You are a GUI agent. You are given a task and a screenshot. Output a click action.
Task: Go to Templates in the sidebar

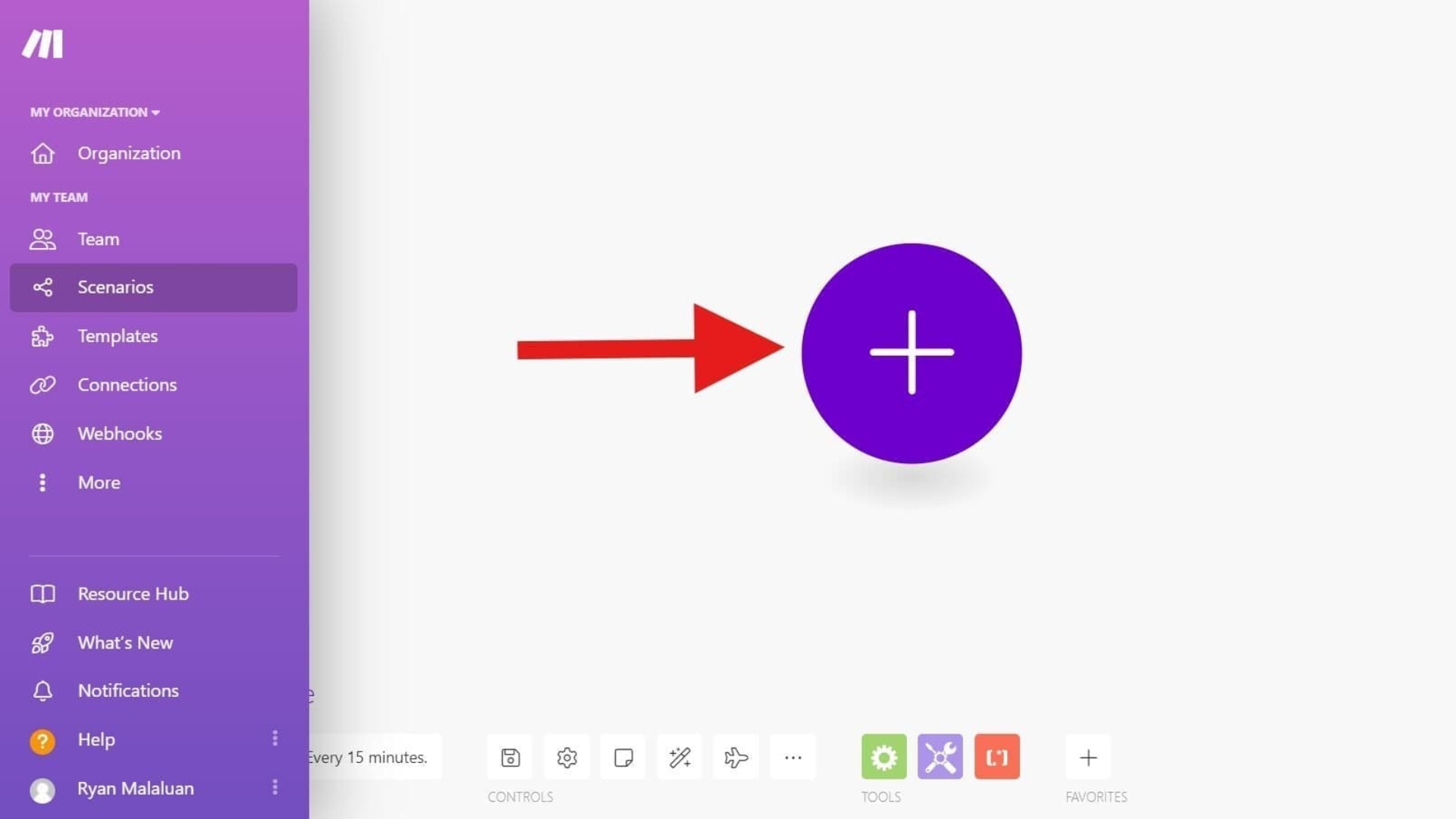pos(118,336)
